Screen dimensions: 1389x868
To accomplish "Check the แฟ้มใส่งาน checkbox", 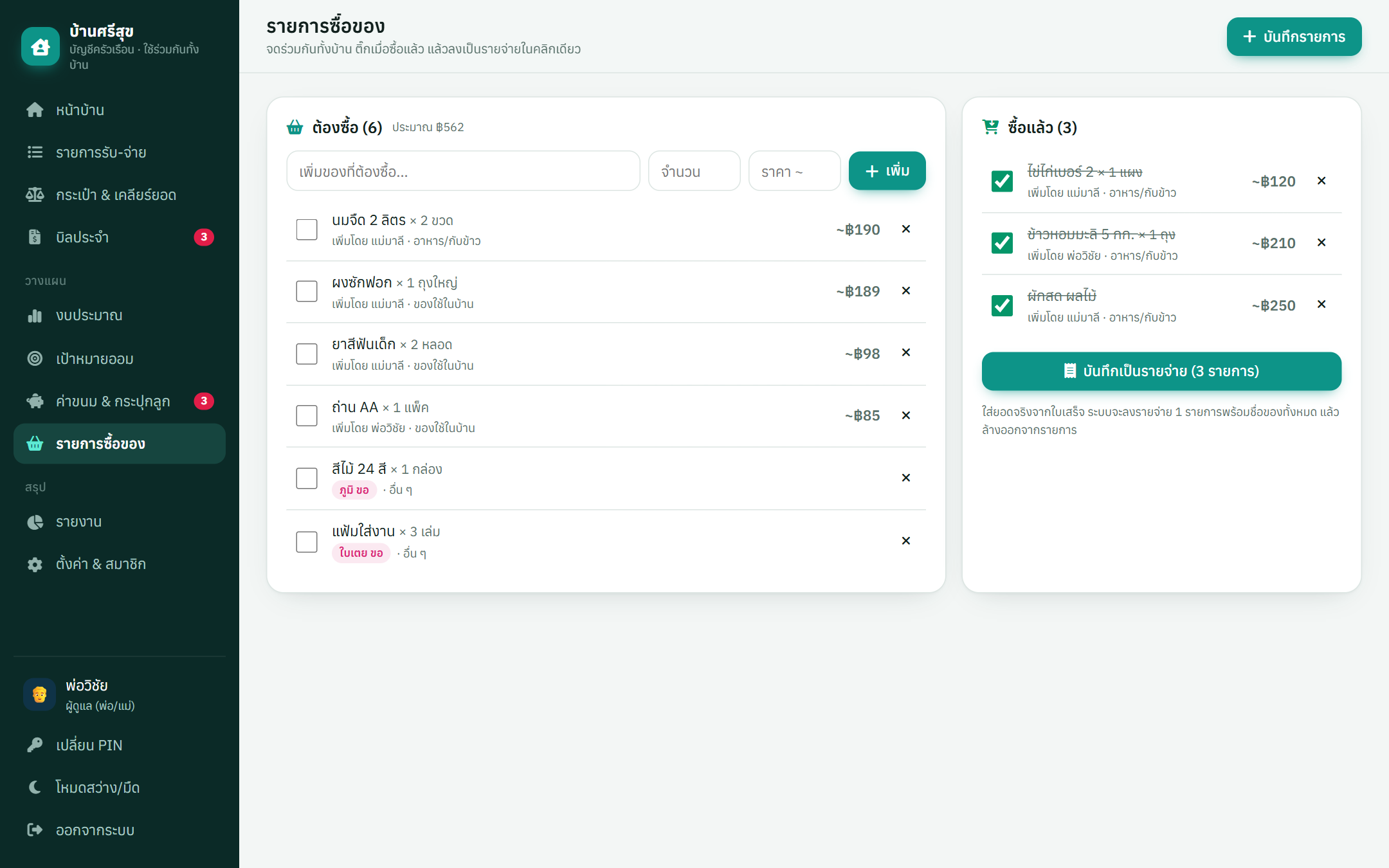I will (x=307, y=541).
